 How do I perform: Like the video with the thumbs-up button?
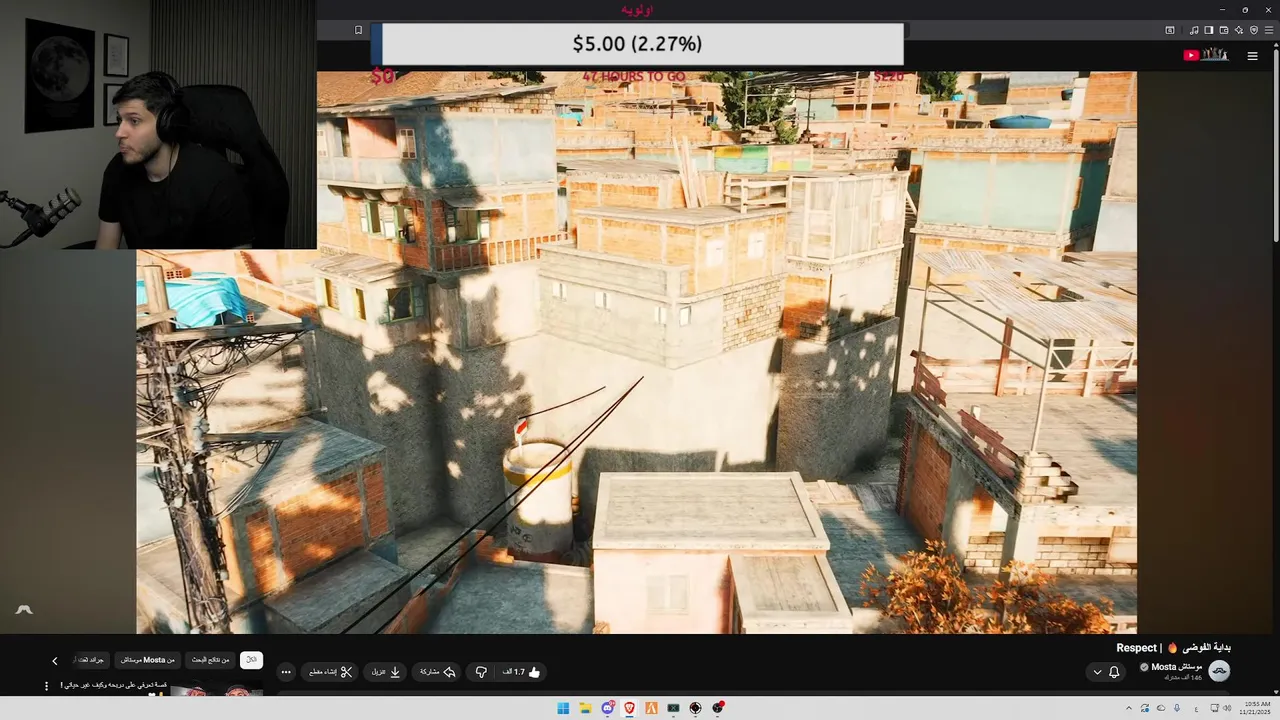click(523, 672)
